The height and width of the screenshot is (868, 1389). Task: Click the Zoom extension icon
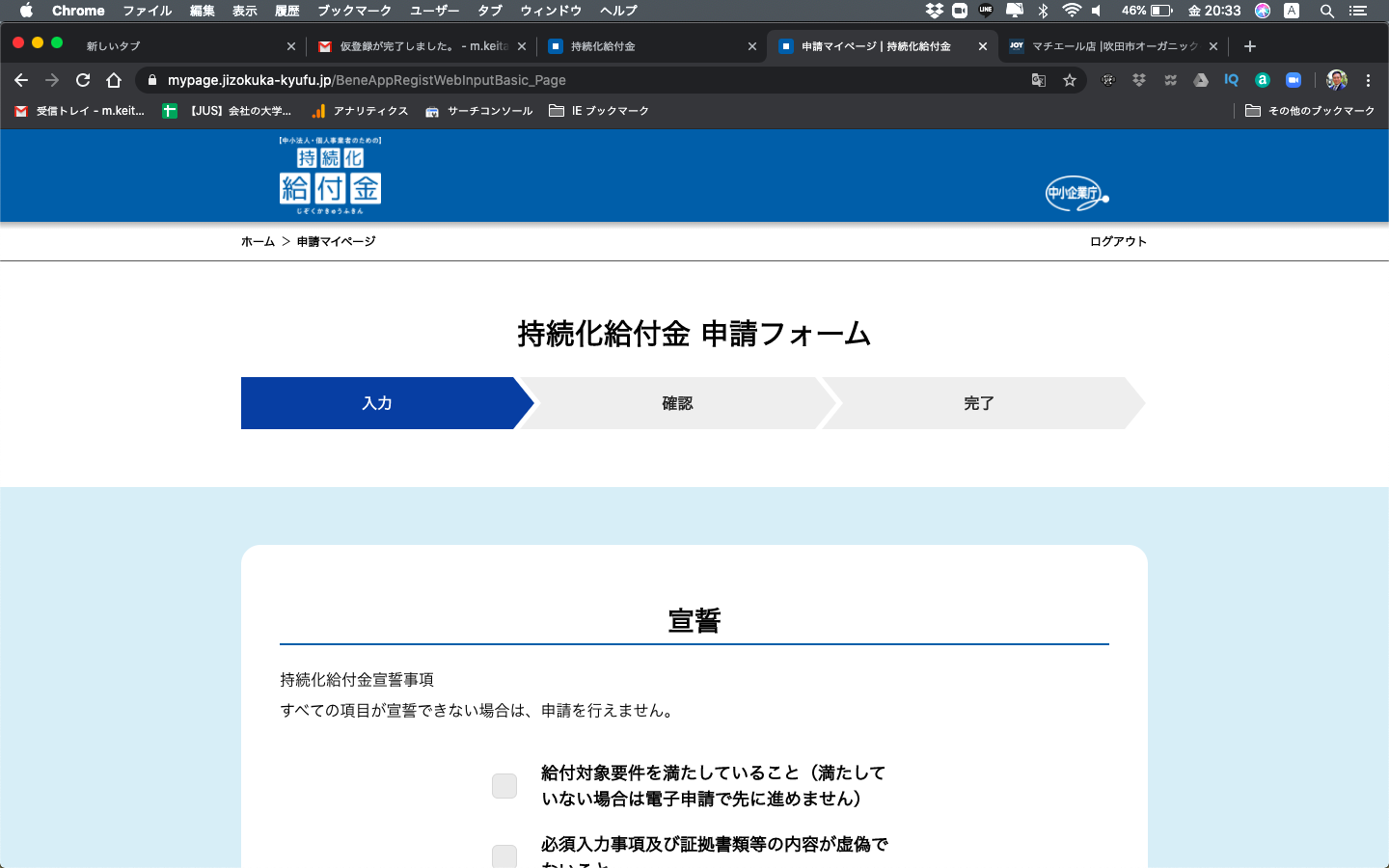coord(1294,80)
